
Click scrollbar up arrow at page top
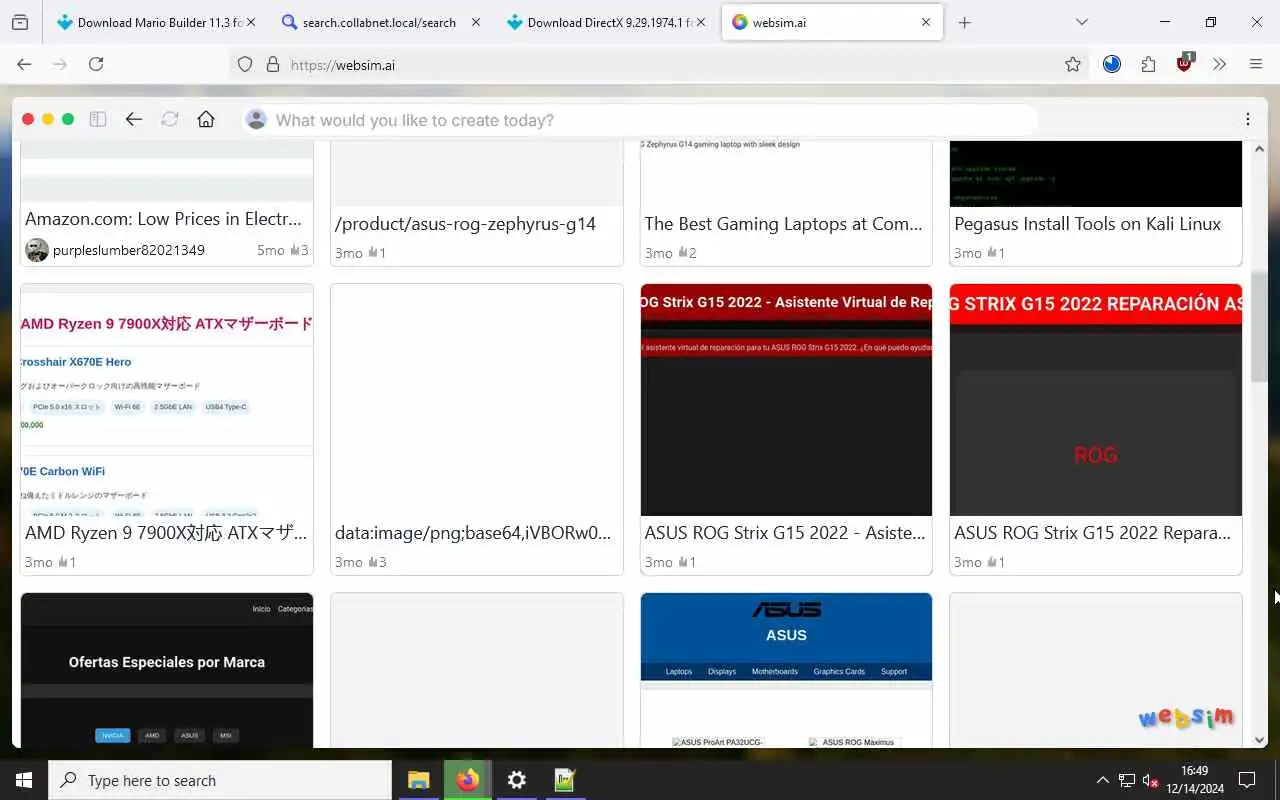click(1259, 149)
